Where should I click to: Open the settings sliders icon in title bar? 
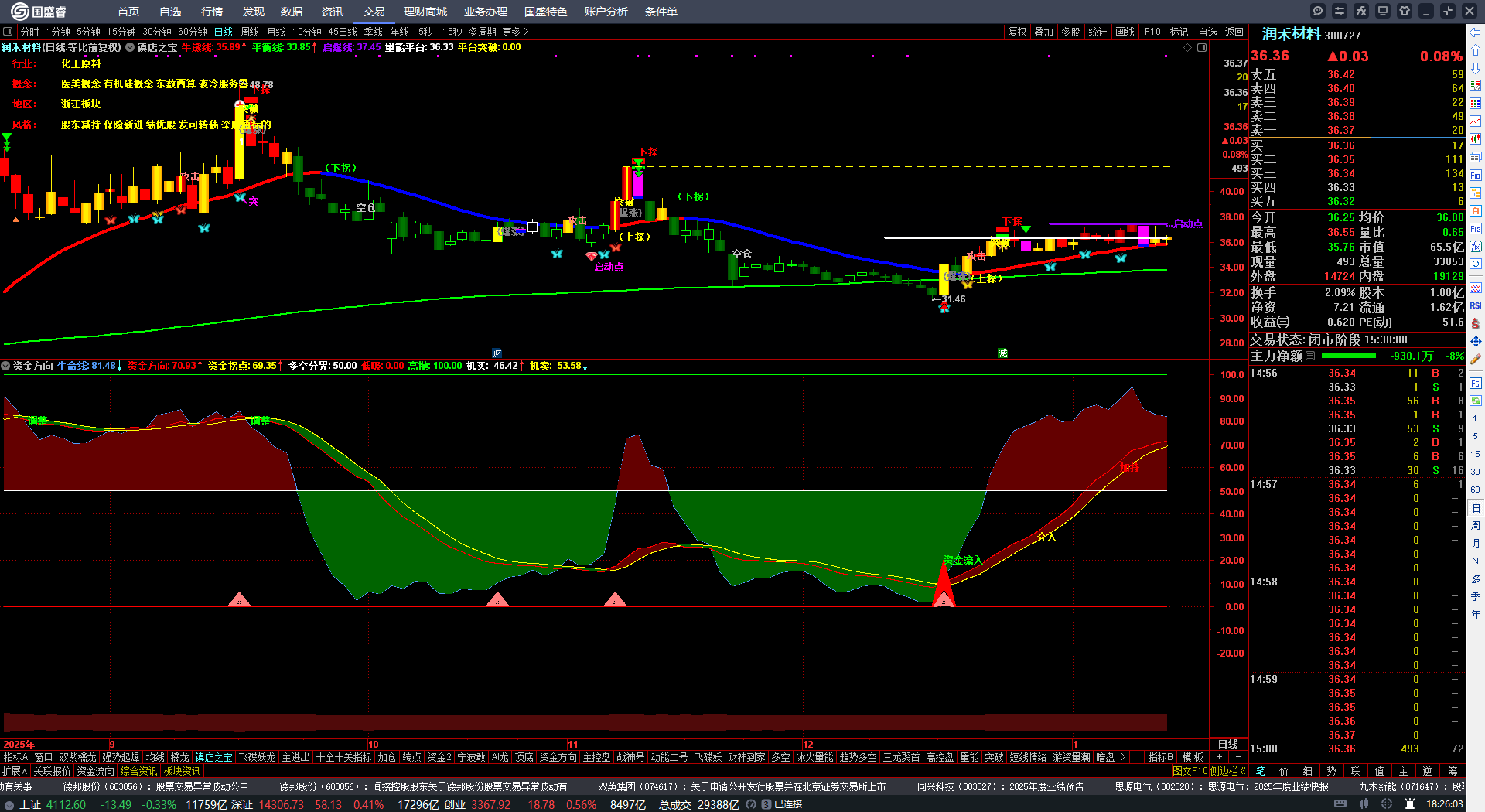(1340, 11)
